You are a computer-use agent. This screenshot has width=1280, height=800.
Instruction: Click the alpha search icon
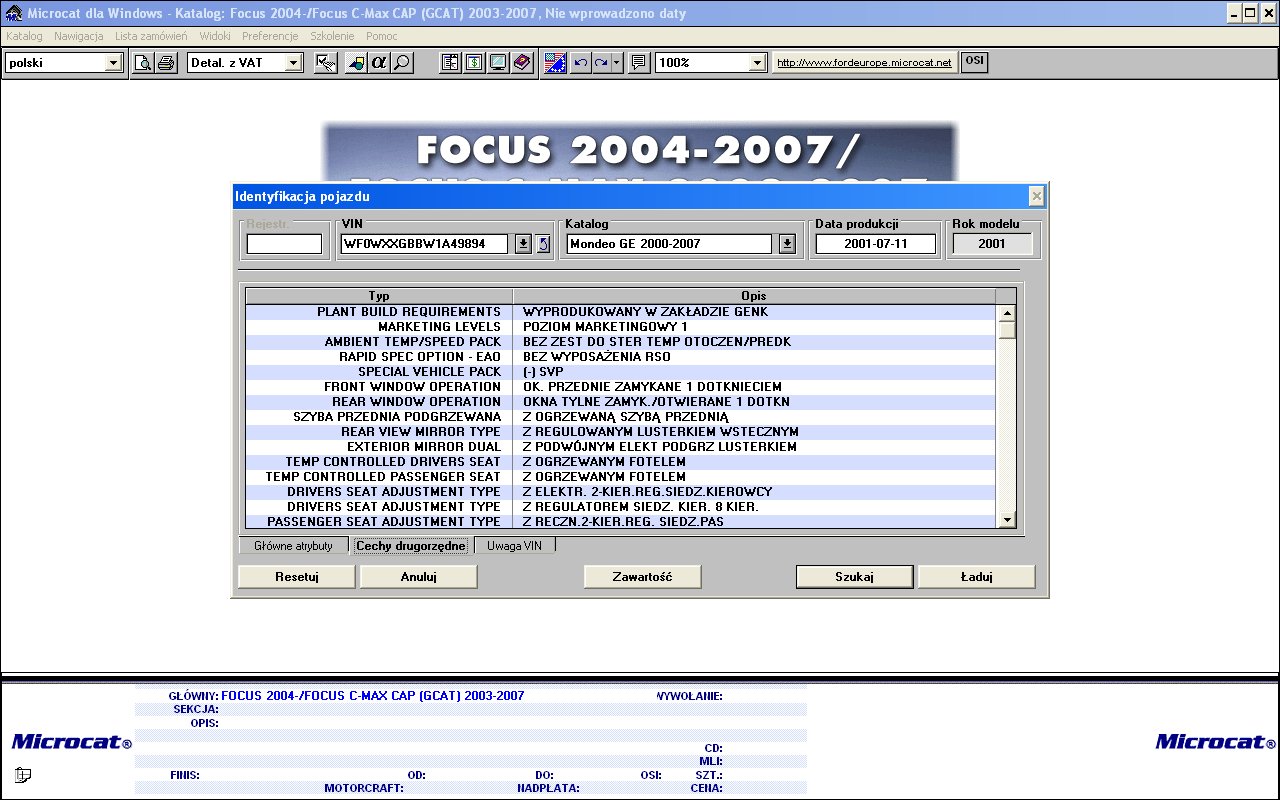379,63
